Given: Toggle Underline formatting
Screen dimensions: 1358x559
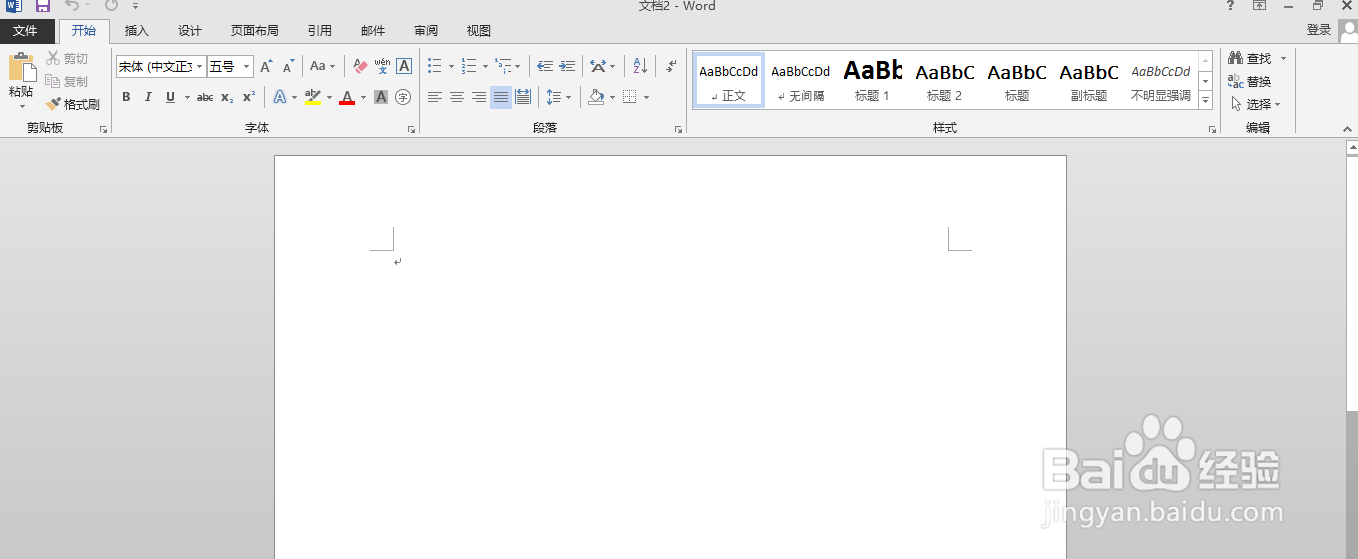Looking at the screenshot, I should (170, 97).
